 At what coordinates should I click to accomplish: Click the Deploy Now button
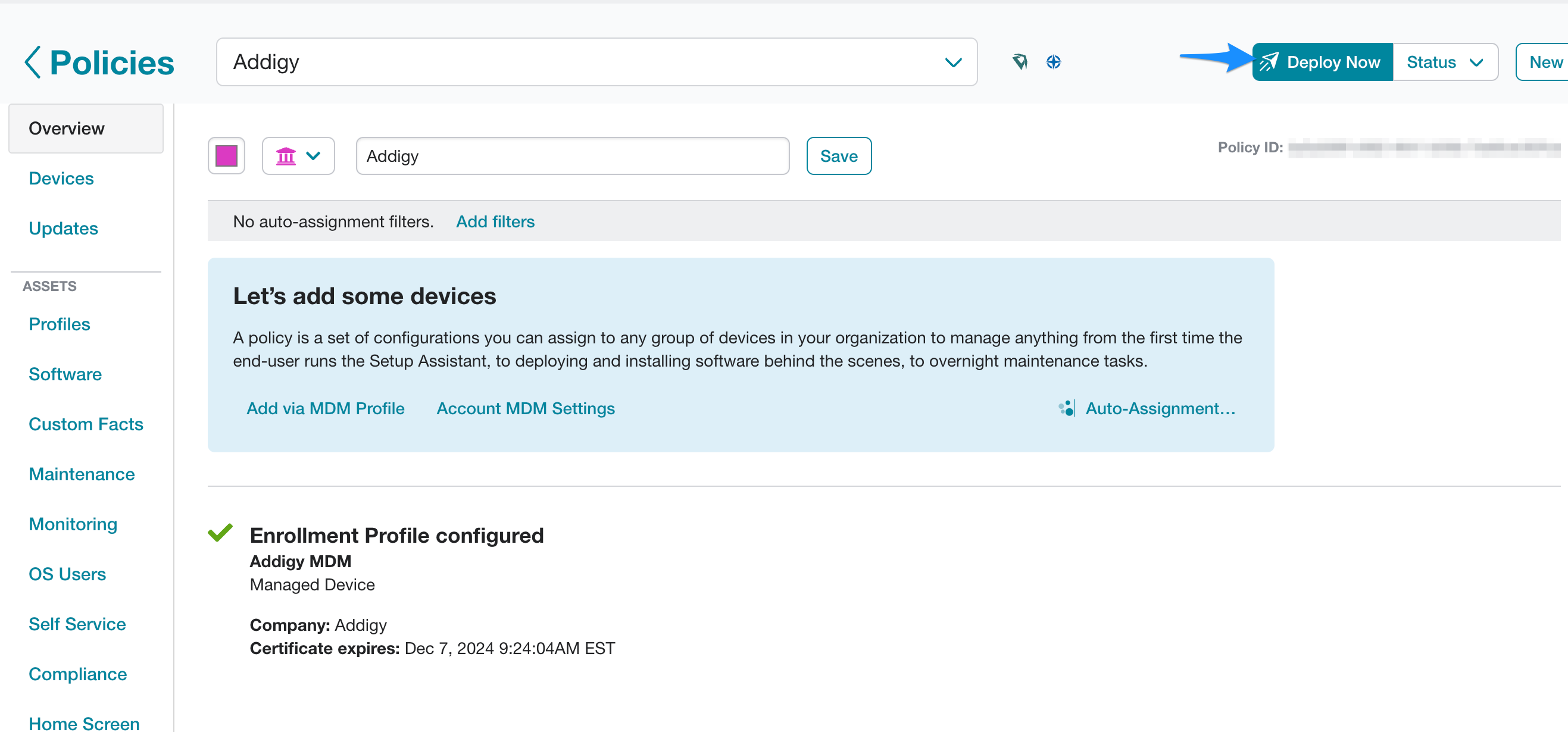tap(1322, 62)
